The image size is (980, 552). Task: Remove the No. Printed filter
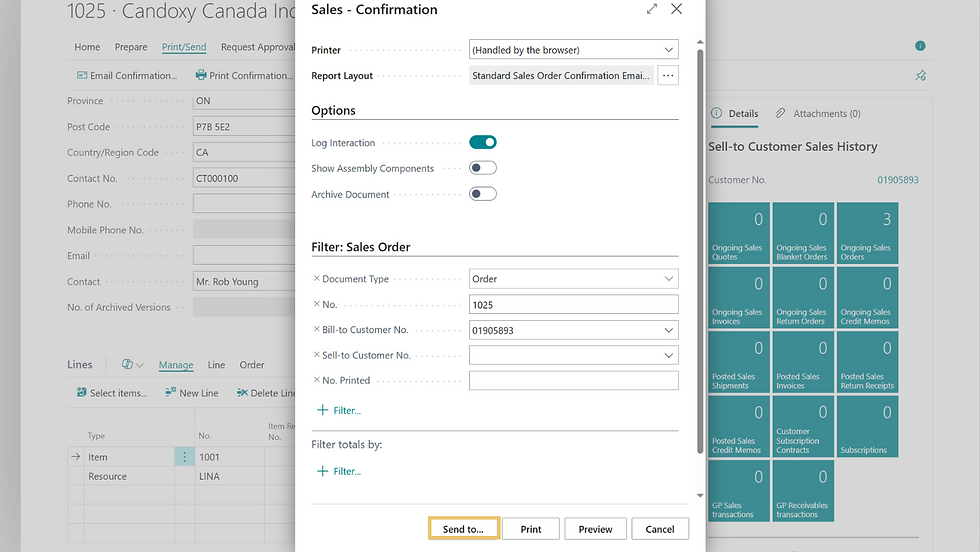(x=316, y=379)
